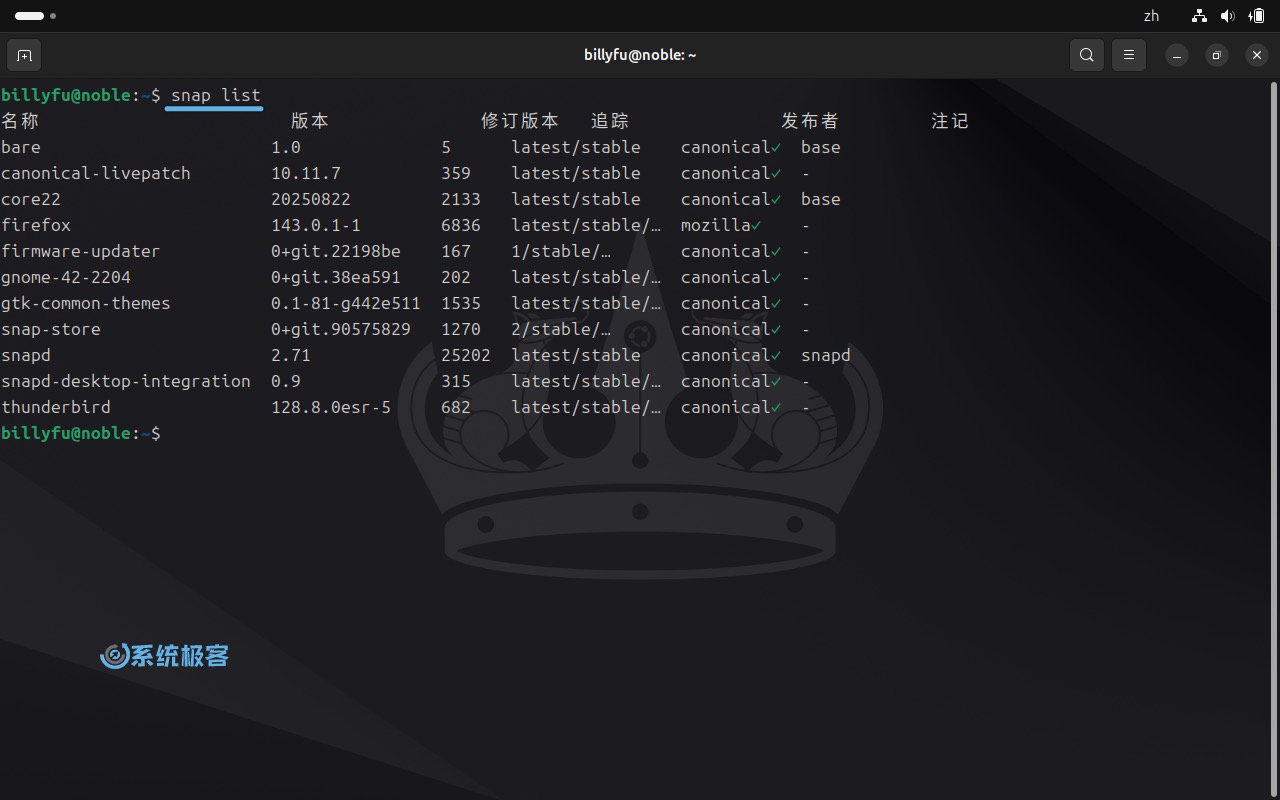Click the volume speaker icon
The width and height of the screenshot is (1280, 800).
[x=1228, y=16]
